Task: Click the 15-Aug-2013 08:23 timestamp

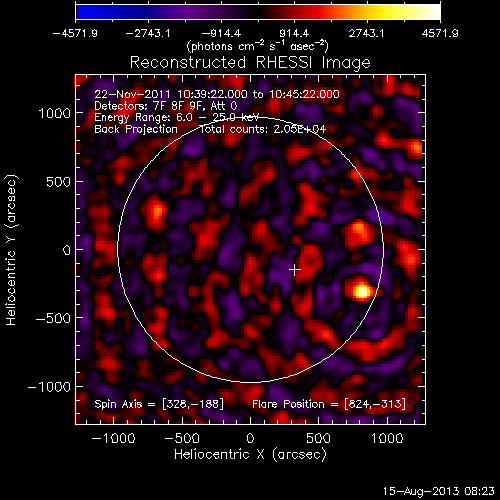Action: (438, 491)
